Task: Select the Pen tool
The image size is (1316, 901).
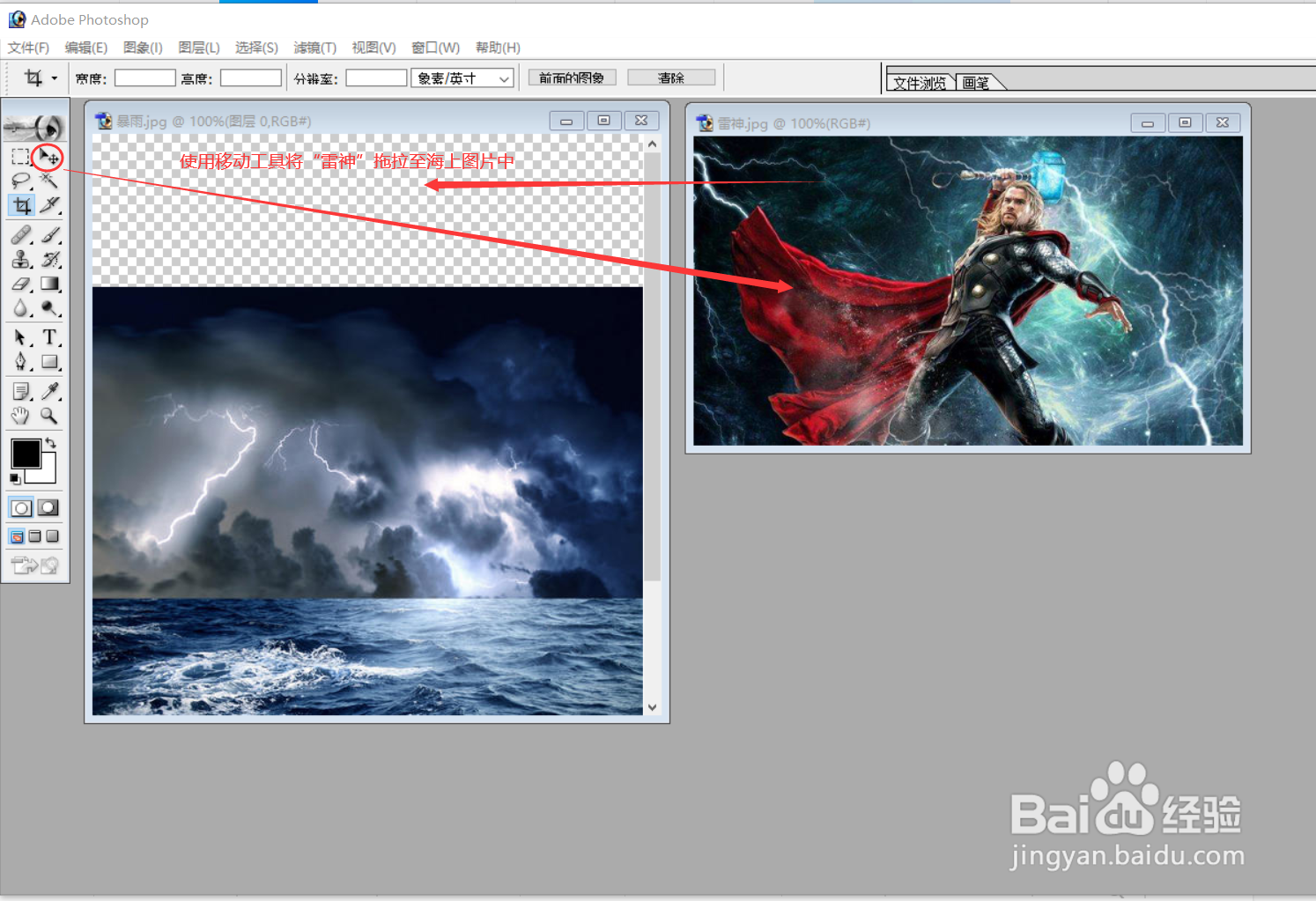Action: coord(21,362)
